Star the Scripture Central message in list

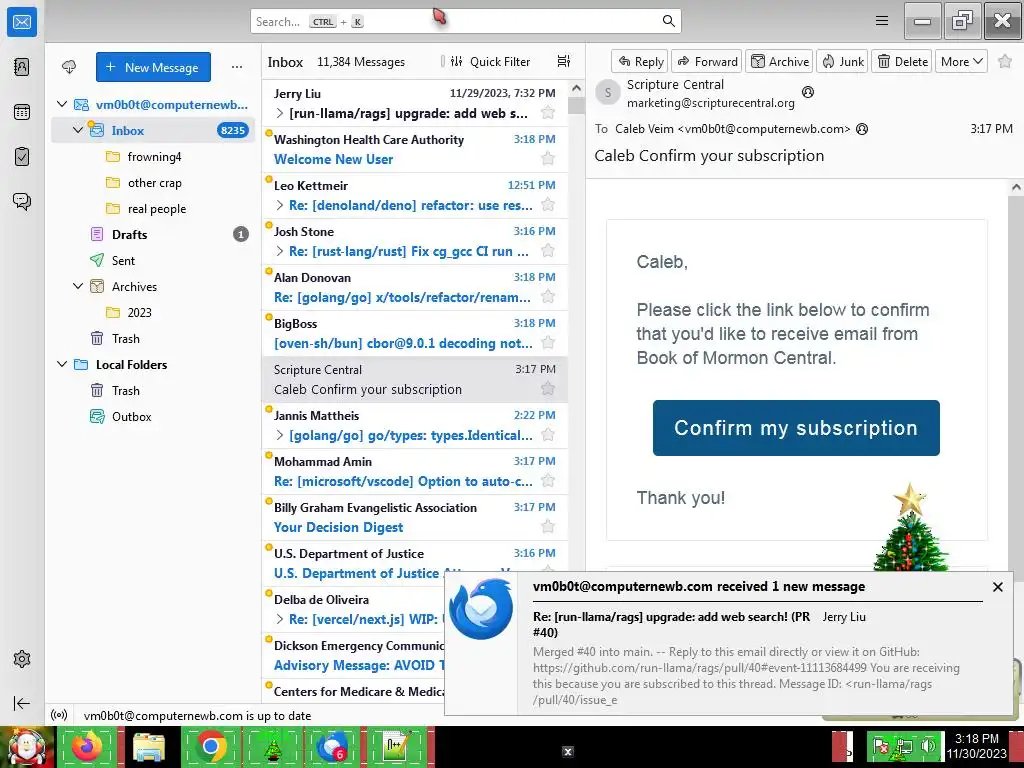click(x=548, y=389)
